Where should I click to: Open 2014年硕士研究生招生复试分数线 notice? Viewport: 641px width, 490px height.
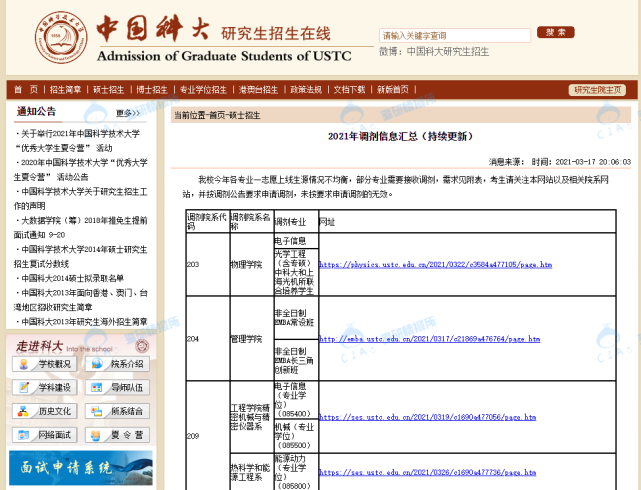tap(81, 257)
